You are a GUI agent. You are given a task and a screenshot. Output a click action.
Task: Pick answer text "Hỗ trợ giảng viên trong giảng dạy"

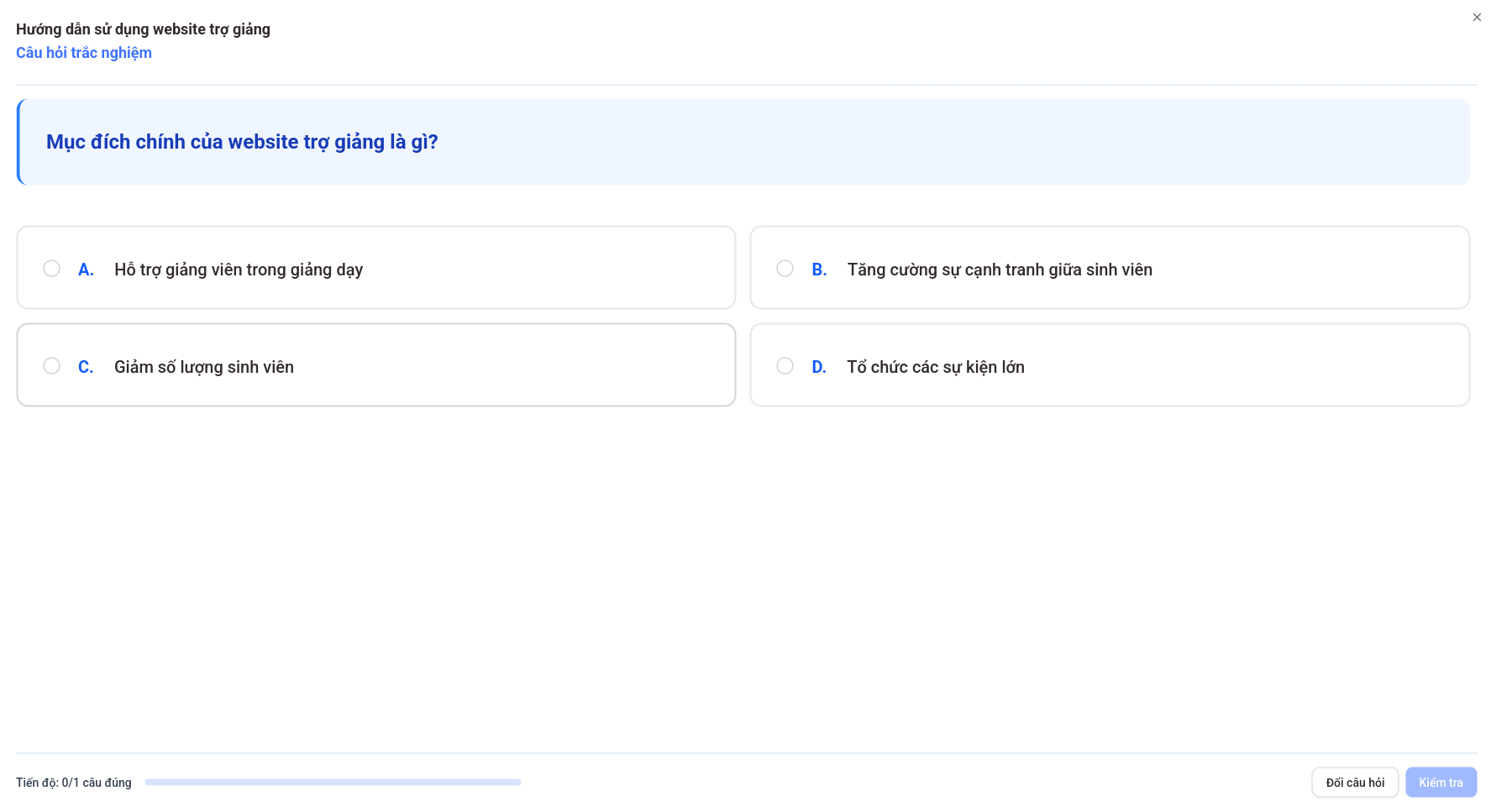coord(239,270)
